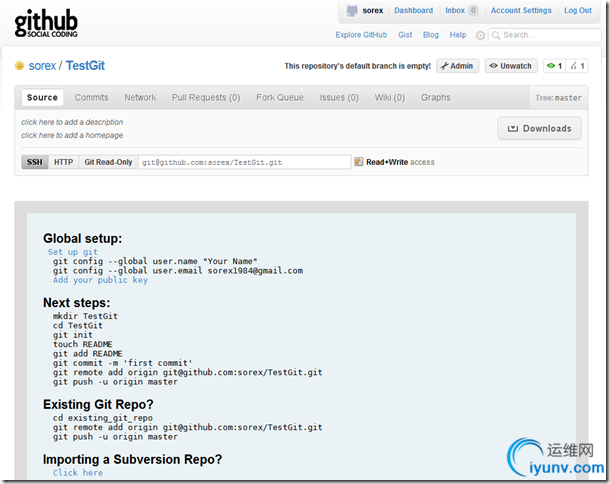Click 'click here to add a homepage'
This screenshot has width=610, height=484.
point(72,135)
